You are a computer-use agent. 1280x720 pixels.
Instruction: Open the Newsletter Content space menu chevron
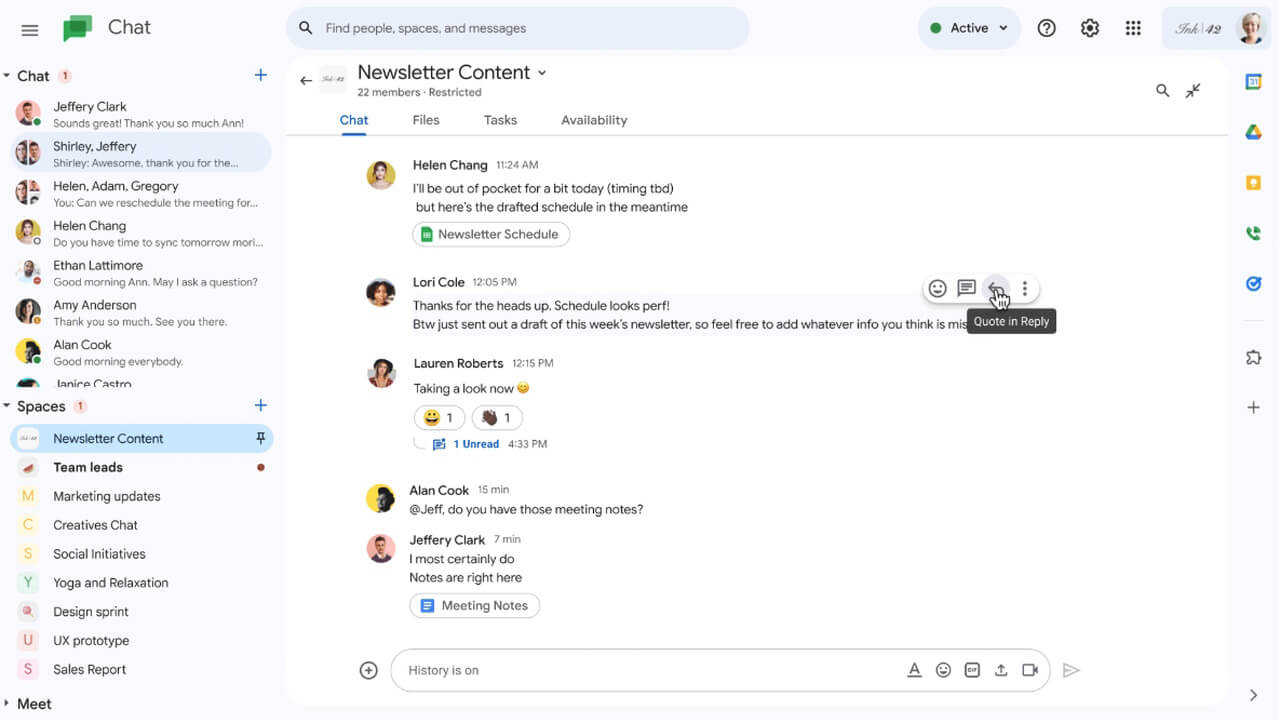tap(541, 72)
